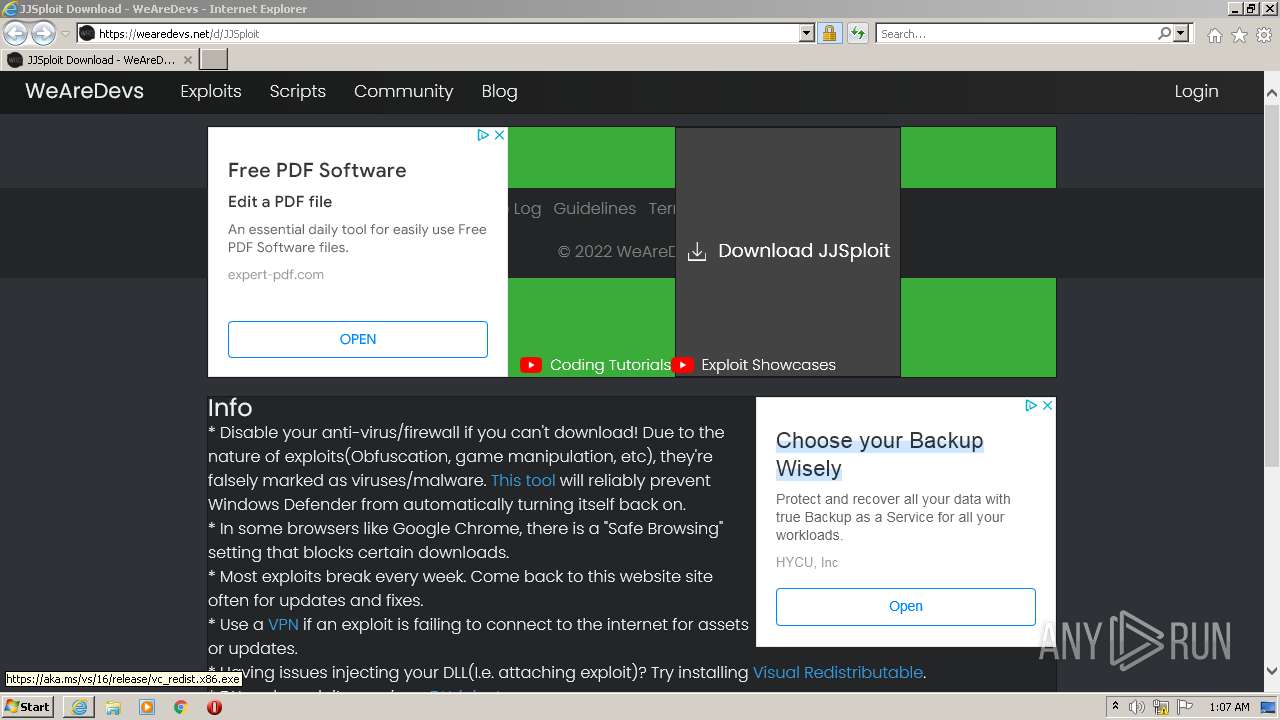The image size is (1280, 720).
Task: Click the magnifier search icon
Action: (1164, 33)
